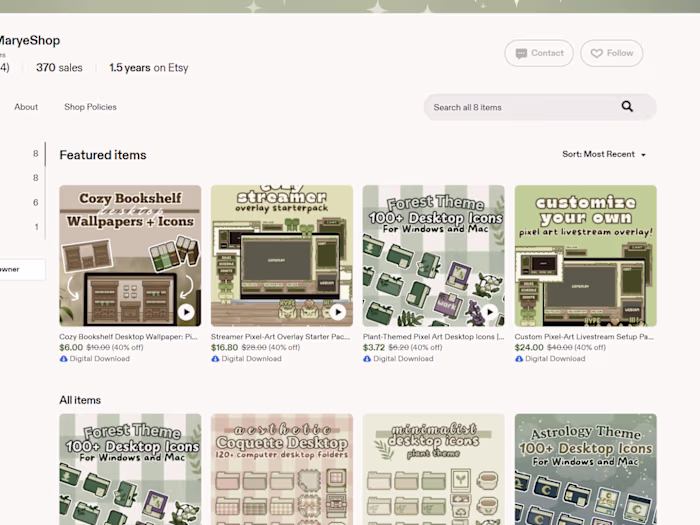The width and height of the screenshot is (700, 525).
Task: Open the About tab
Action: click(x=26, y=107)
